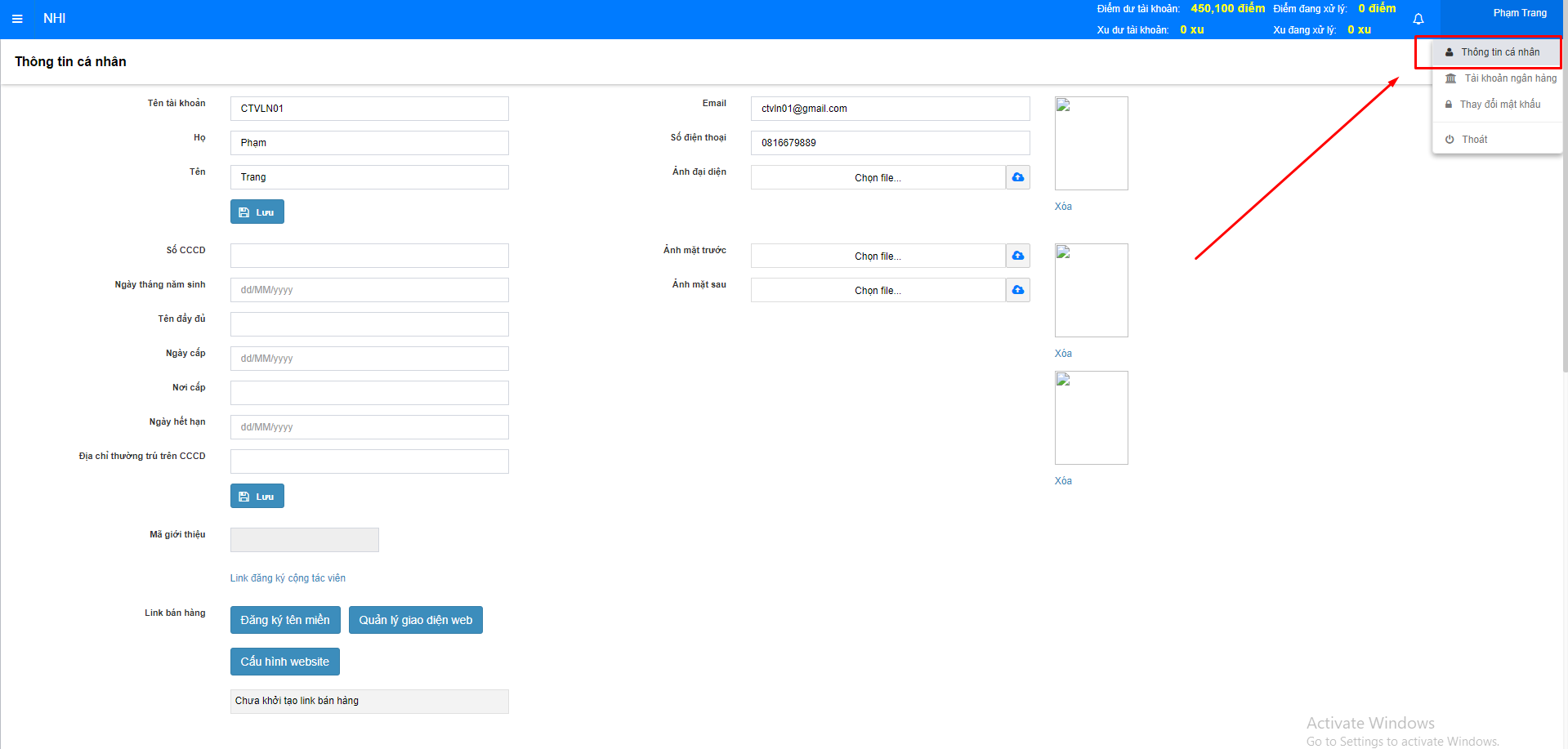This screenshot has height=749, width=1568.
Task: Select Thông tin cá nhân menu item
Action: [x=1499, y=52]
